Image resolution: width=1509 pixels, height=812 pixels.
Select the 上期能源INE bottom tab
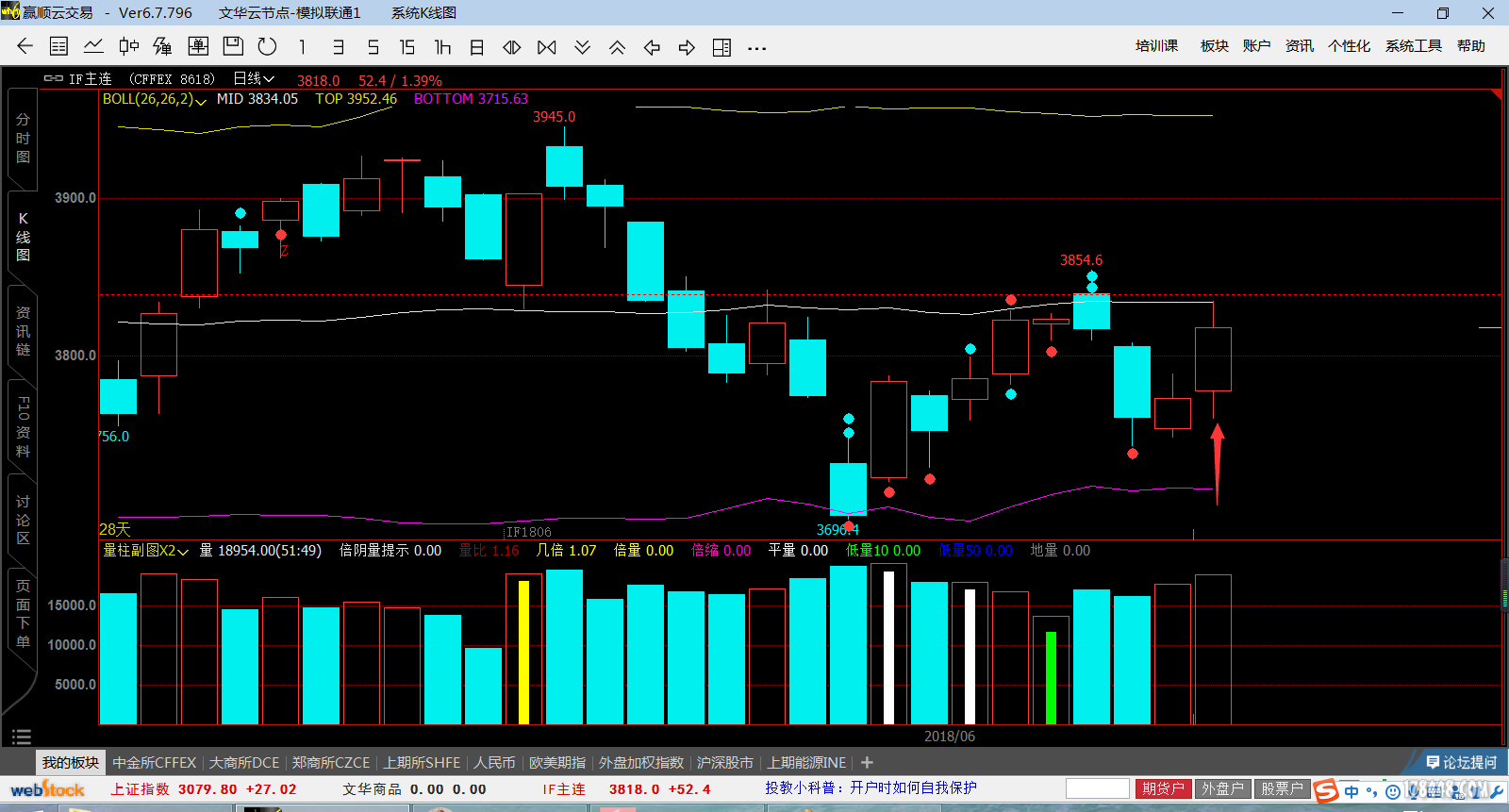click(806, 762)
